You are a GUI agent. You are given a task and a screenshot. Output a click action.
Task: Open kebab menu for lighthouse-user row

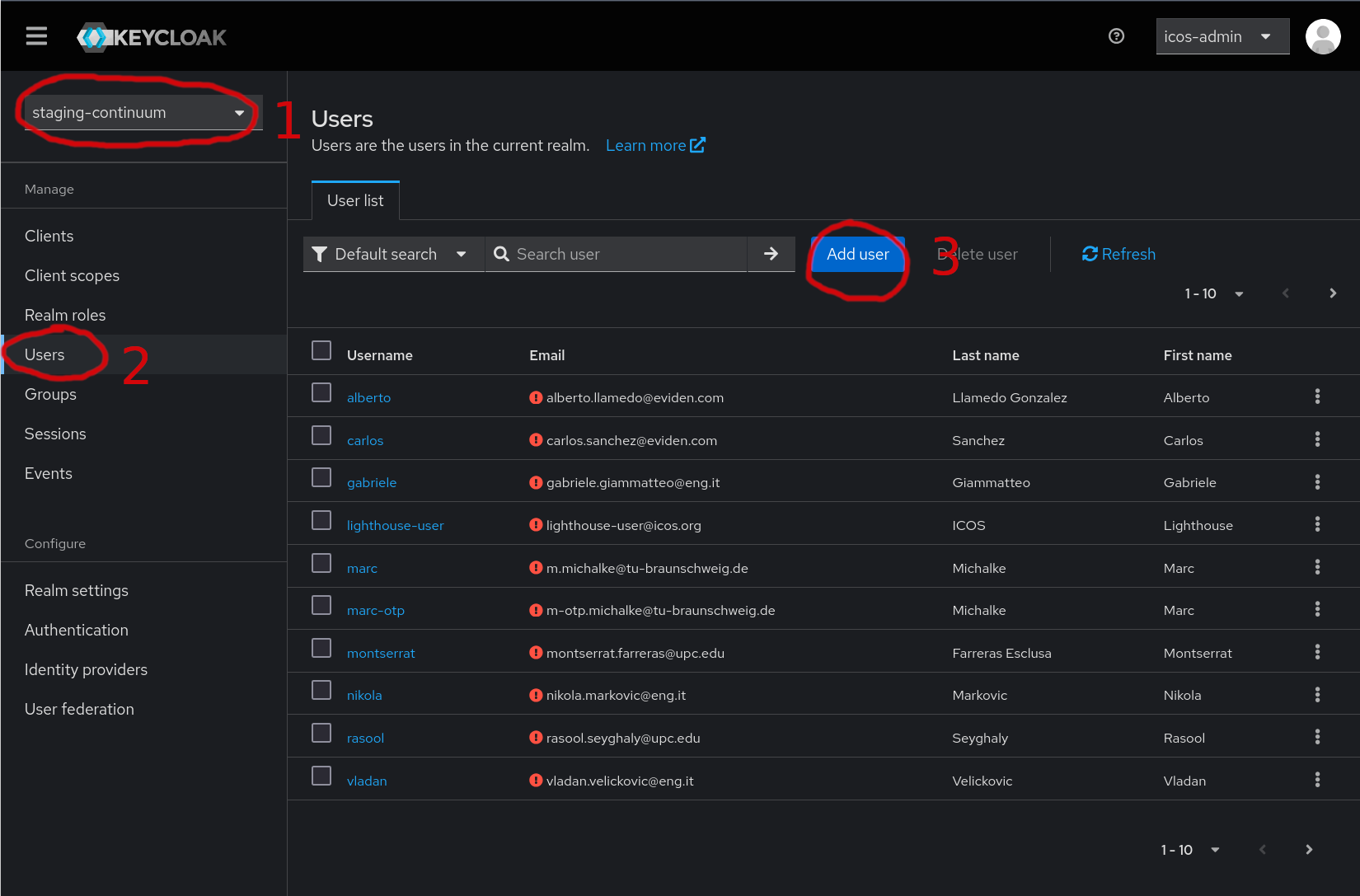(1317, 524)
